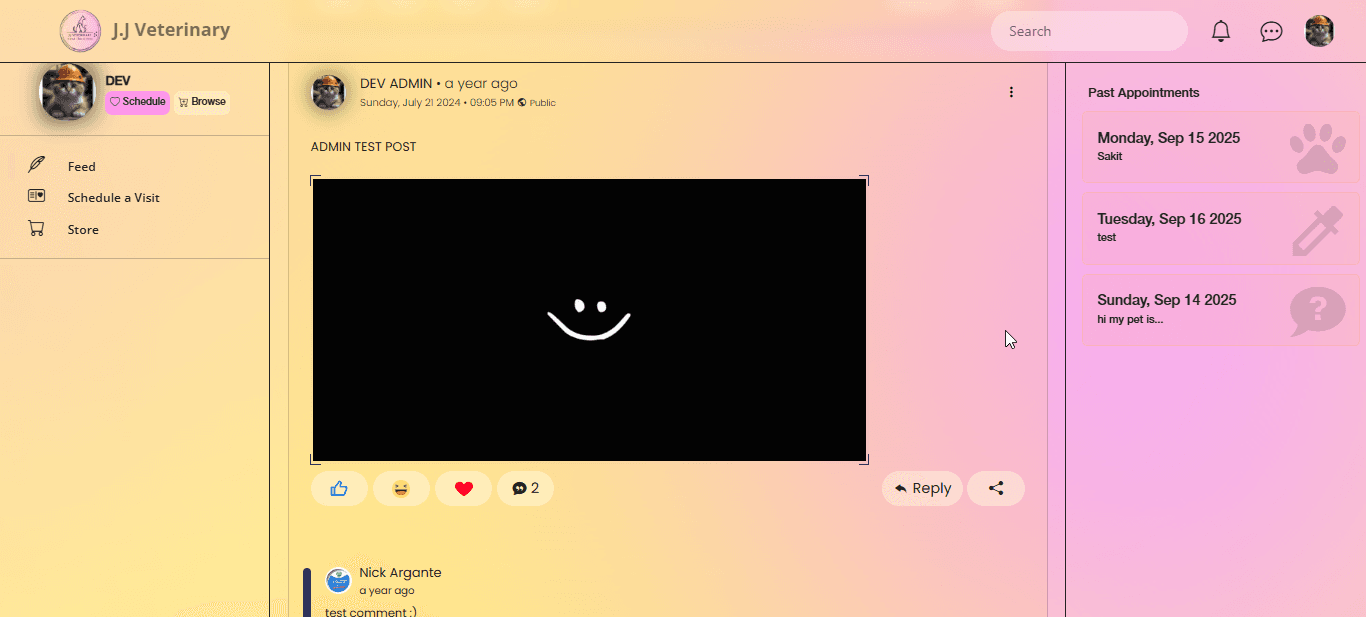Image resolution: width=1366 pixels, height=617 pixels.
Task: Toggle the red heart reaction
Action: pos(463,489)
